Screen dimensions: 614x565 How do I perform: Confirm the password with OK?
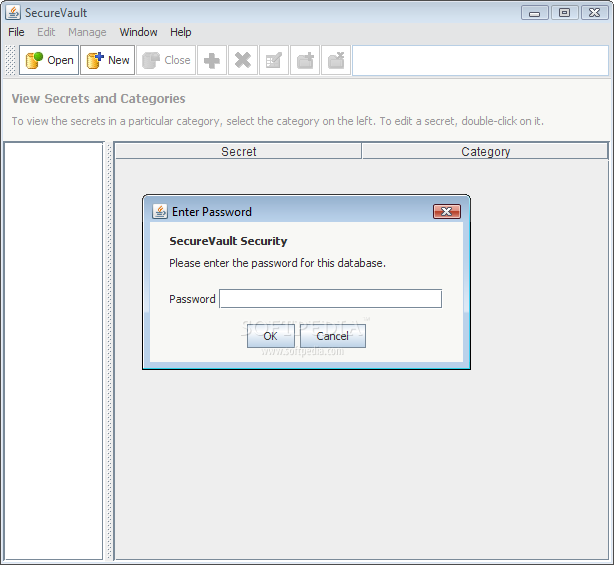click(271, 336)
